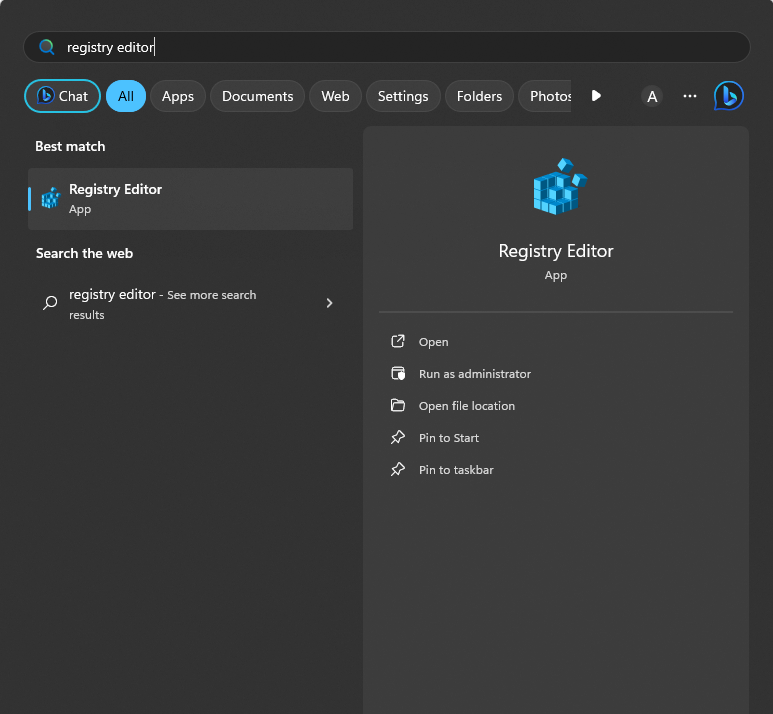Viewport: 773px width, 714px height.
Task: Select Registry Editor best match result
Action: pos(190,198)
